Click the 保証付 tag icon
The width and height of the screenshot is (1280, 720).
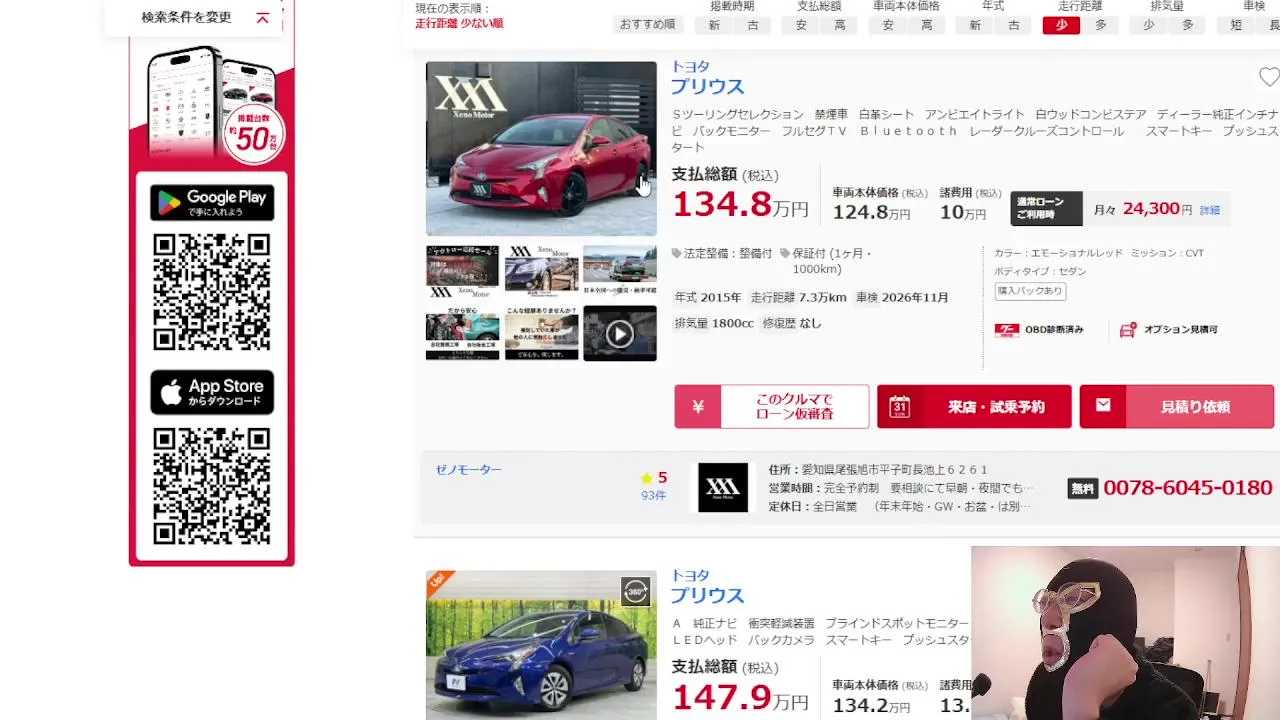[x=785, y=254]
